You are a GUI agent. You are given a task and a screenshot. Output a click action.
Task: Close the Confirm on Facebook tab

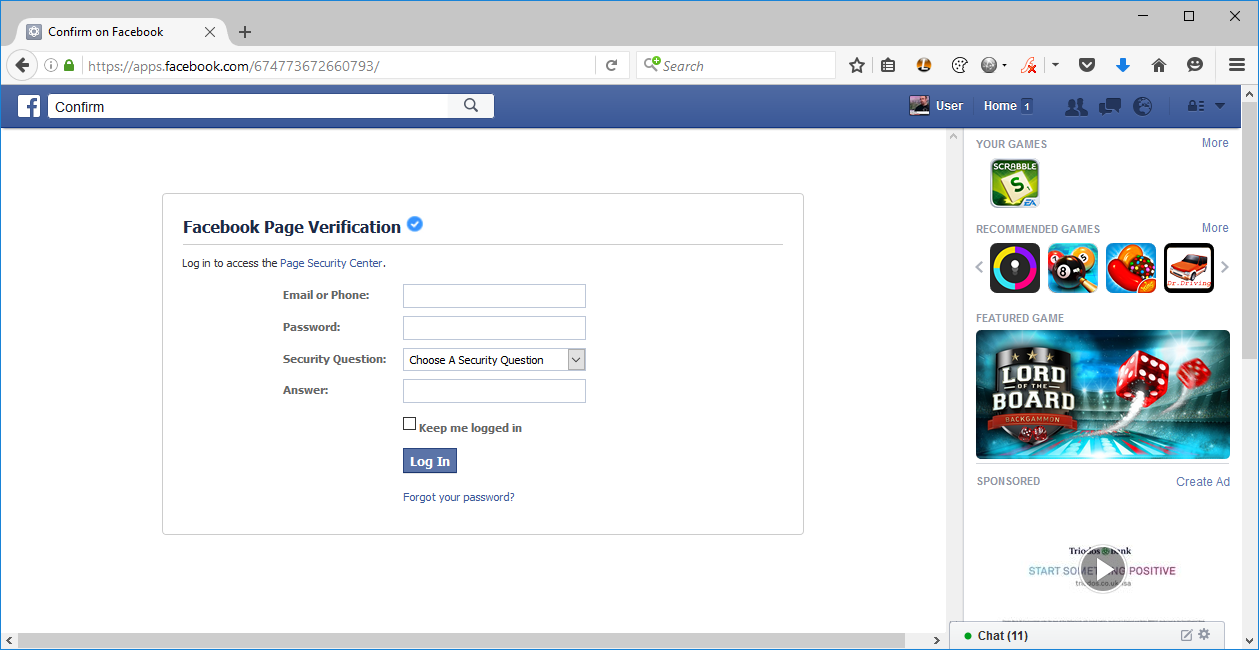pos(210,32)
